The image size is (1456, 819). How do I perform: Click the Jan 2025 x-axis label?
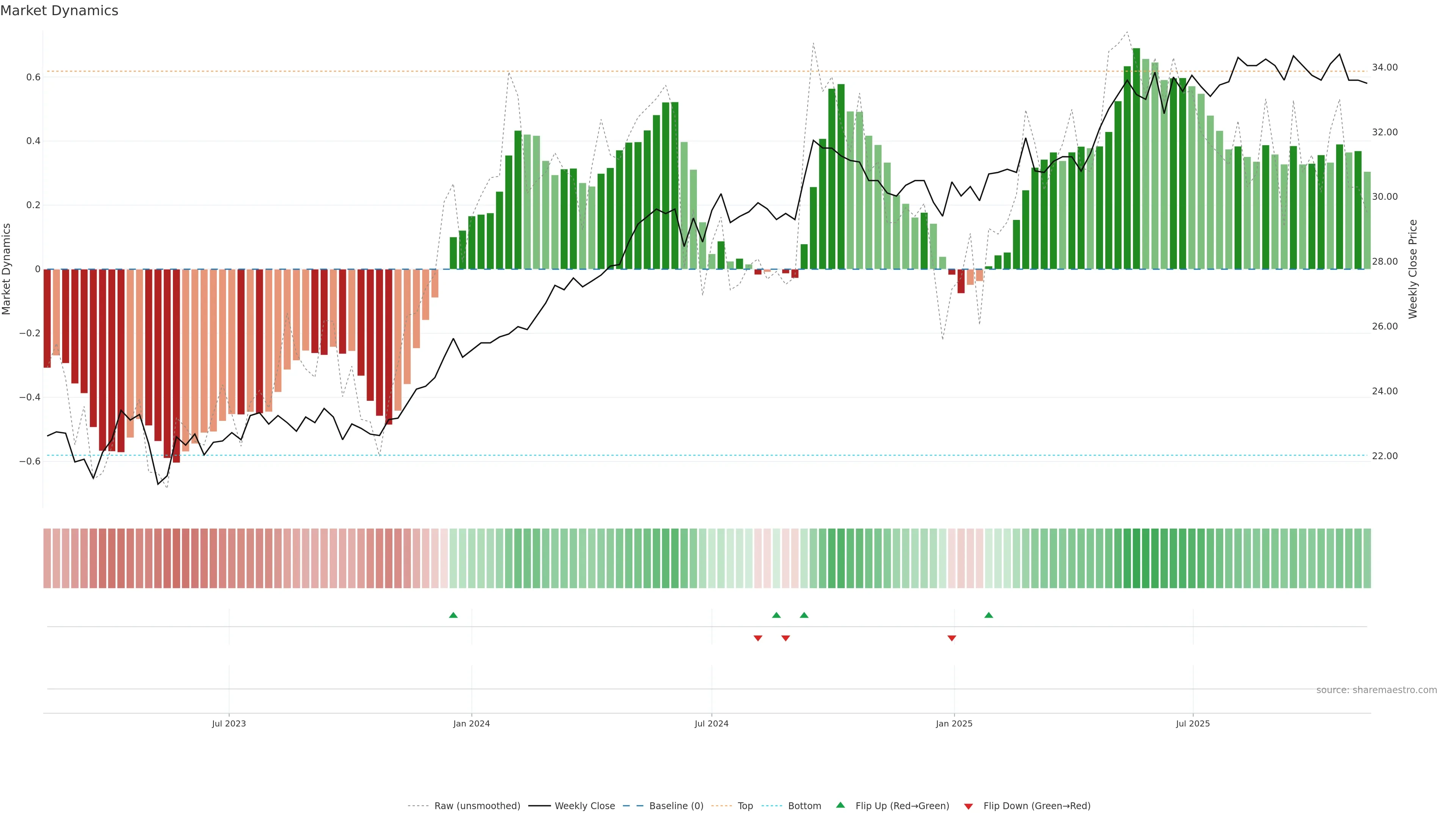coord(954,723)
